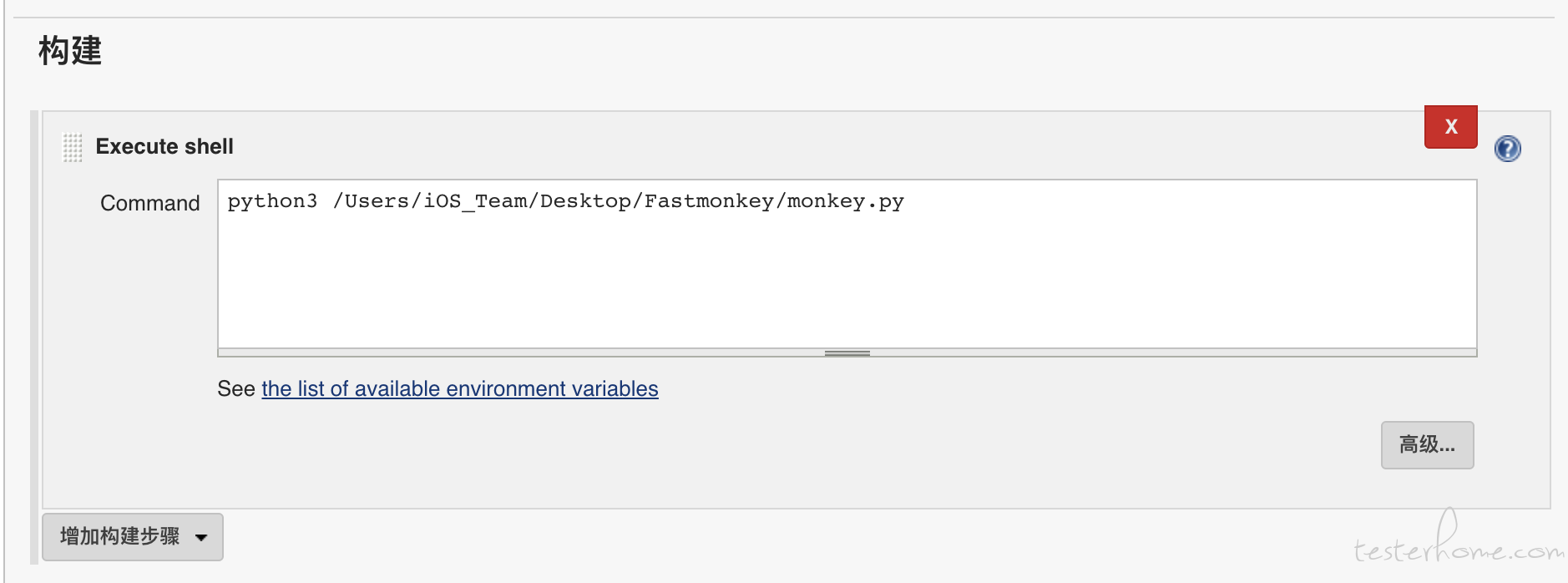Open the 增加构建步骤 dropdown
The width and height of the screenshot is (1568, 583).
[x=133, y=536]
